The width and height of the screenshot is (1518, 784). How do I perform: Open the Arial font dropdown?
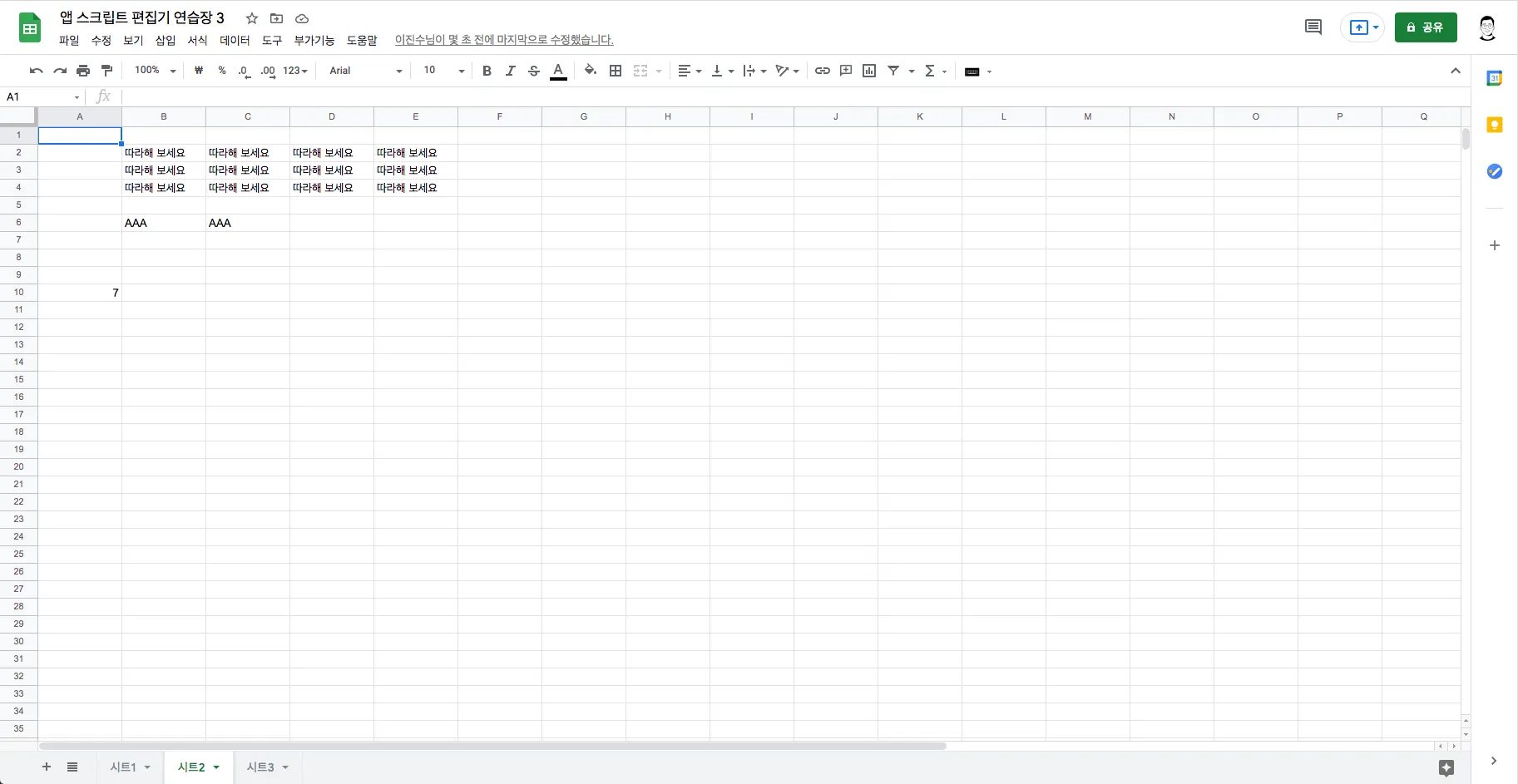click(366, 71)
